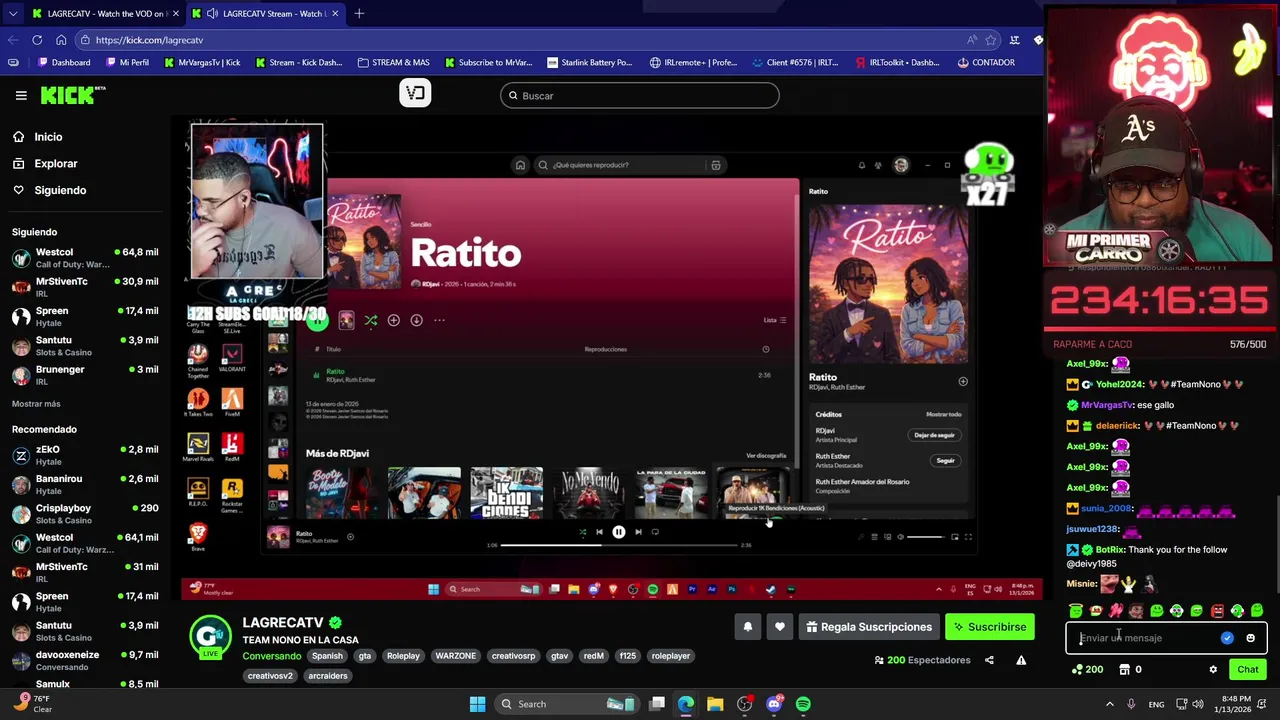Click the blue checkmark in chat input
This screenshot has width=1280, height=720.
[1227, 638]
